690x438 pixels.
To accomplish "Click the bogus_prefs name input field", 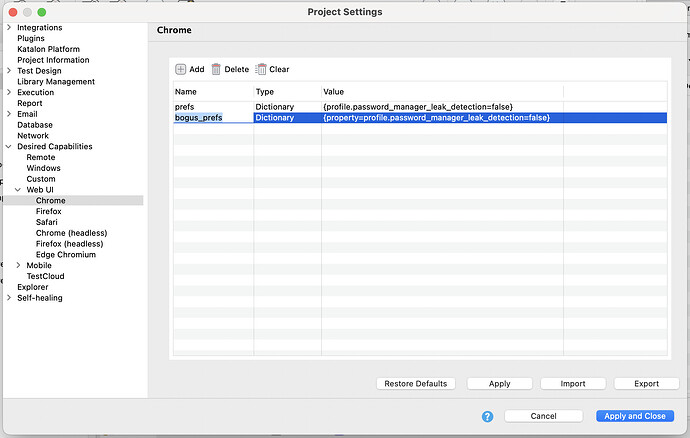I will click(x=213, y=118).
